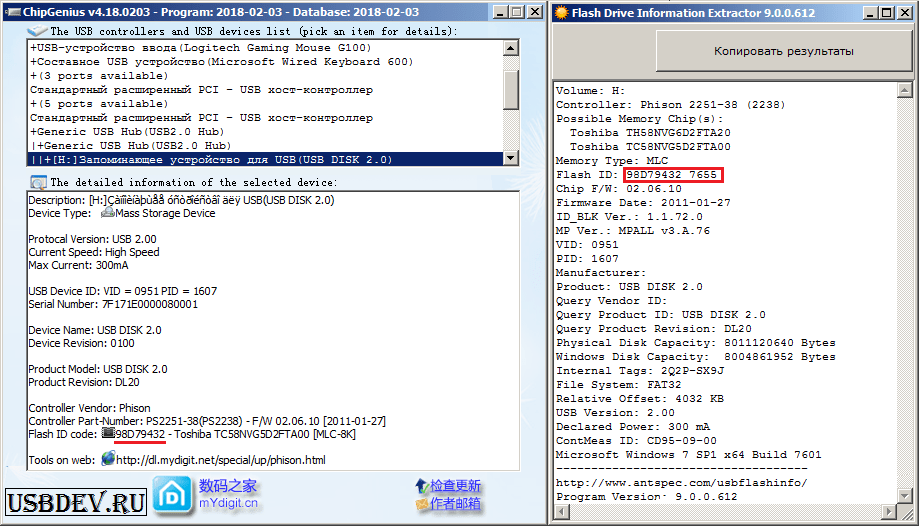Click the 'ContMeas ID: CD95-09-00' line
This screenshot has width=919, height=526.
pyautogui.click(x=636, y=440)
